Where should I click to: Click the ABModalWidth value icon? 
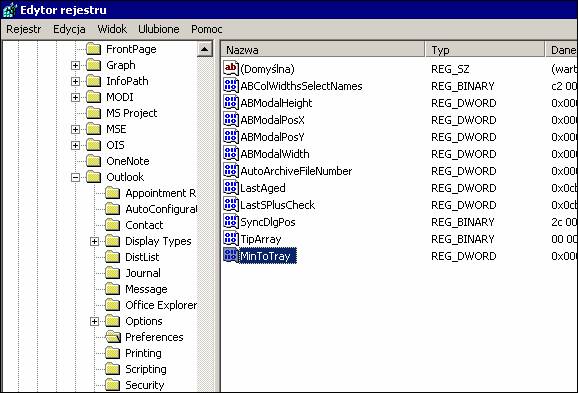coord(231,153)
